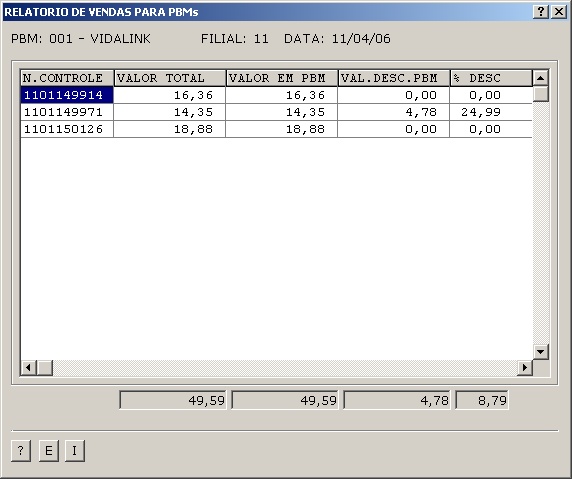Select control number 1101149914
The image size is (572, 479).
tap(67, 95)
